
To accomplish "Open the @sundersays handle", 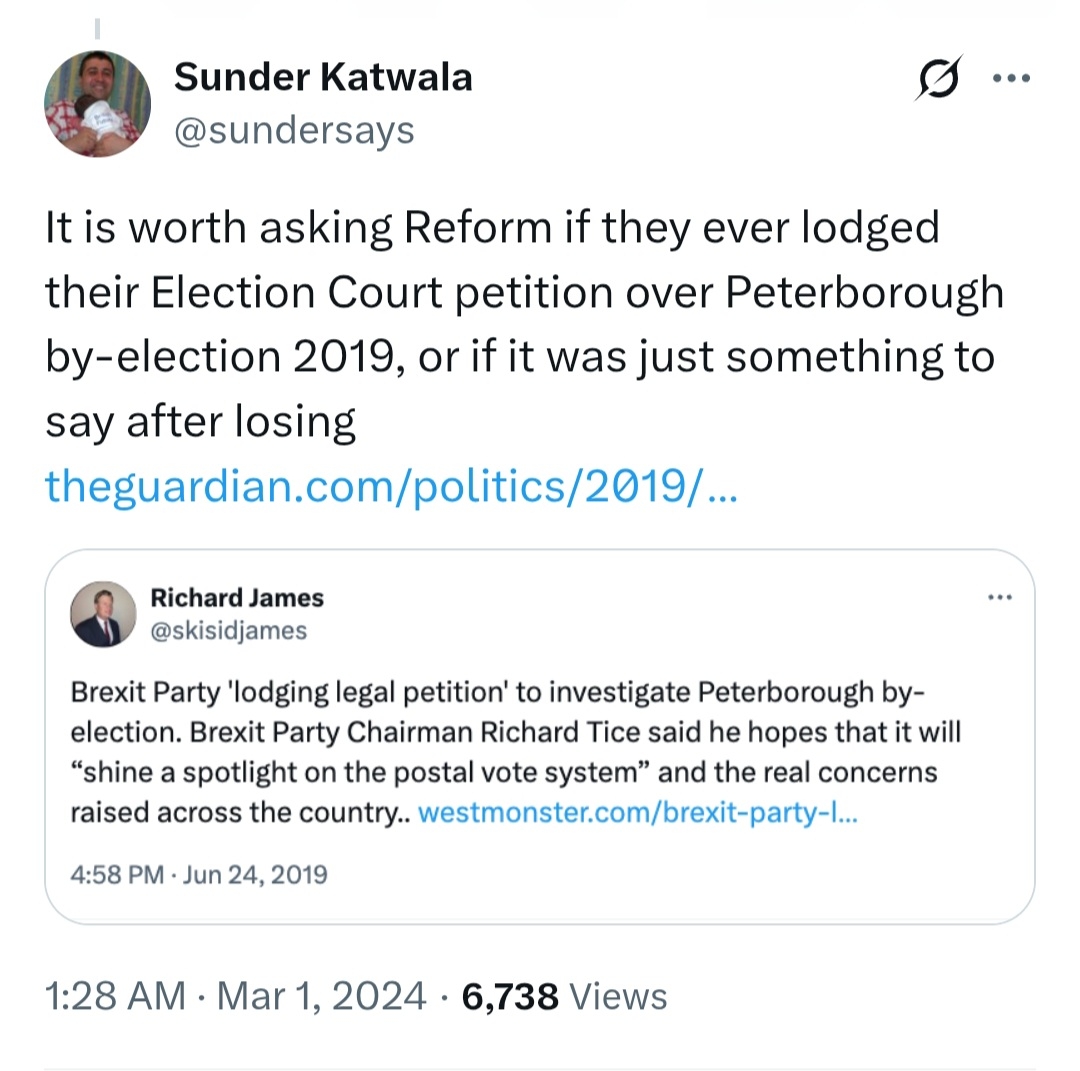I will (294, 130).
